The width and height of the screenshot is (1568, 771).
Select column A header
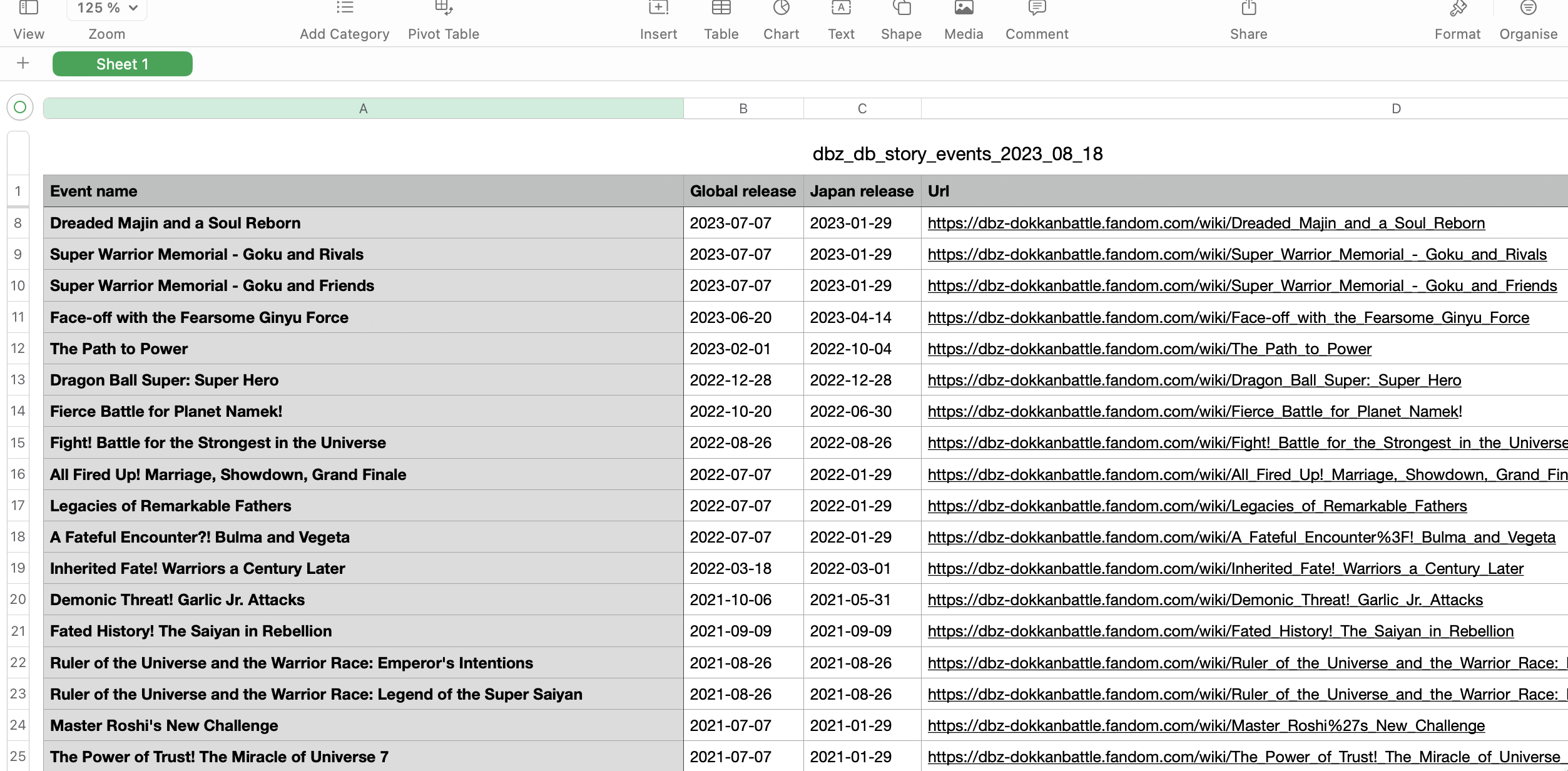[364, 108]
